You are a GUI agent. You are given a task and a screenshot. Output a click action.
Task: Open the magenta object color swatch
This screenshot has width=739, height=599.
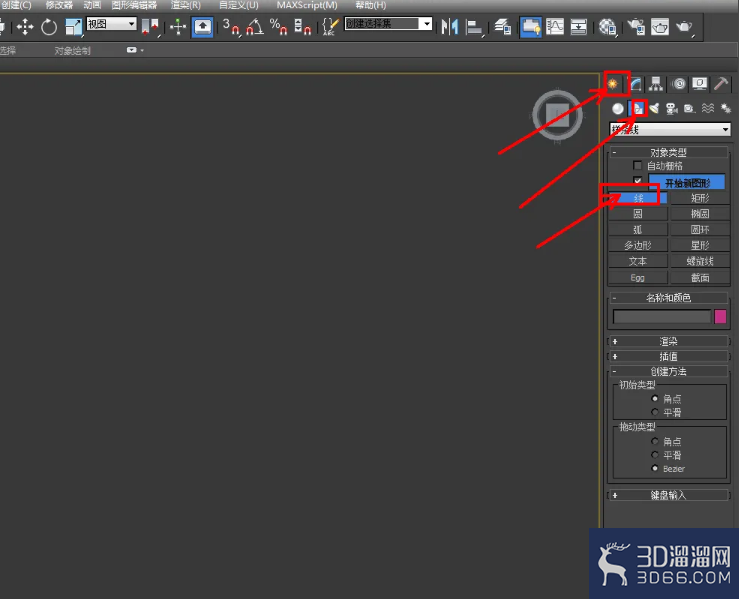(x=720, y=316)
